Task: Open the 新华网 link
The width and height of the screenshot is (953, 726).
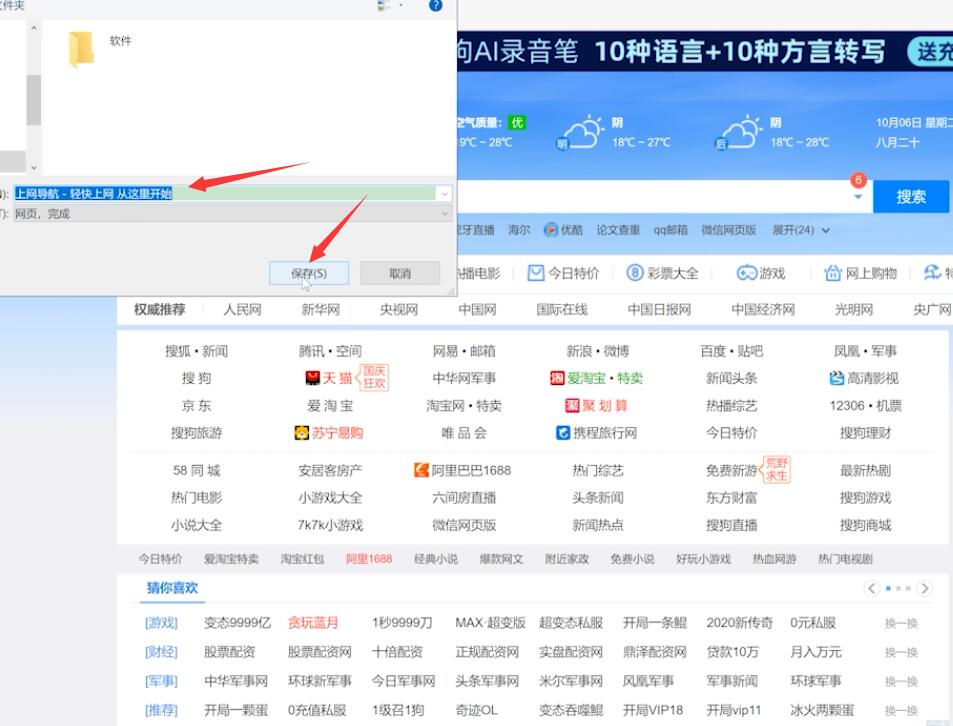Action: point(320,310)
